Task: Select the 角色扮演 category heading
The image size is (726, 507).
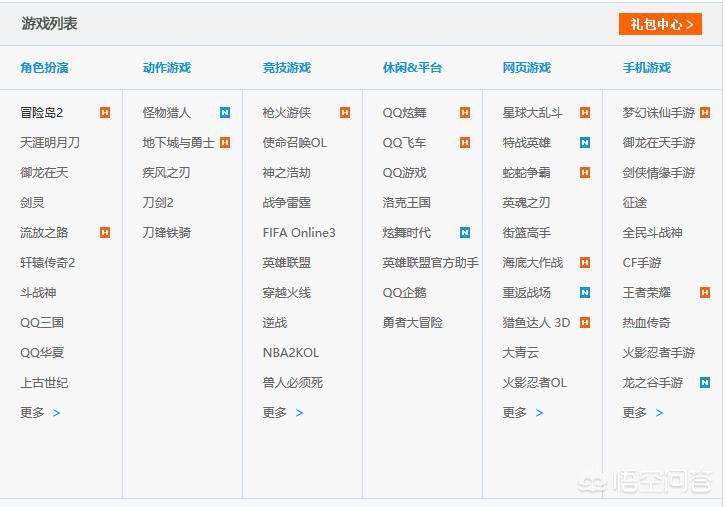Action: [44, 68]
